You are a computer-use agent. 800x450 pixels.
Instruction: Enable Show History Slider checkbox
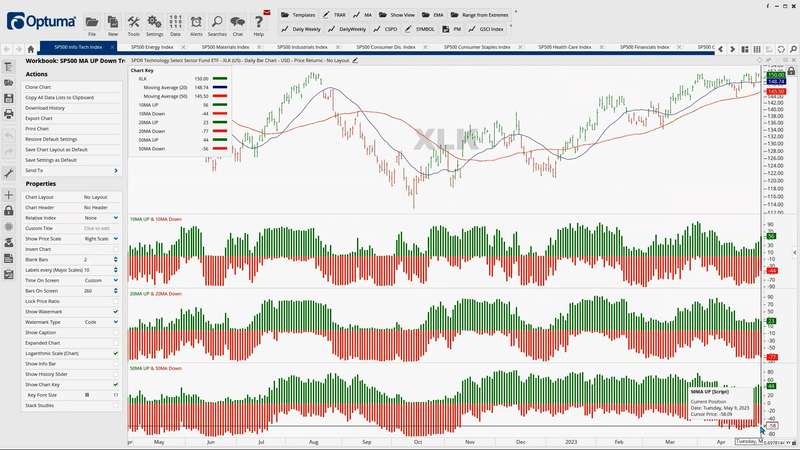(116, 374)
